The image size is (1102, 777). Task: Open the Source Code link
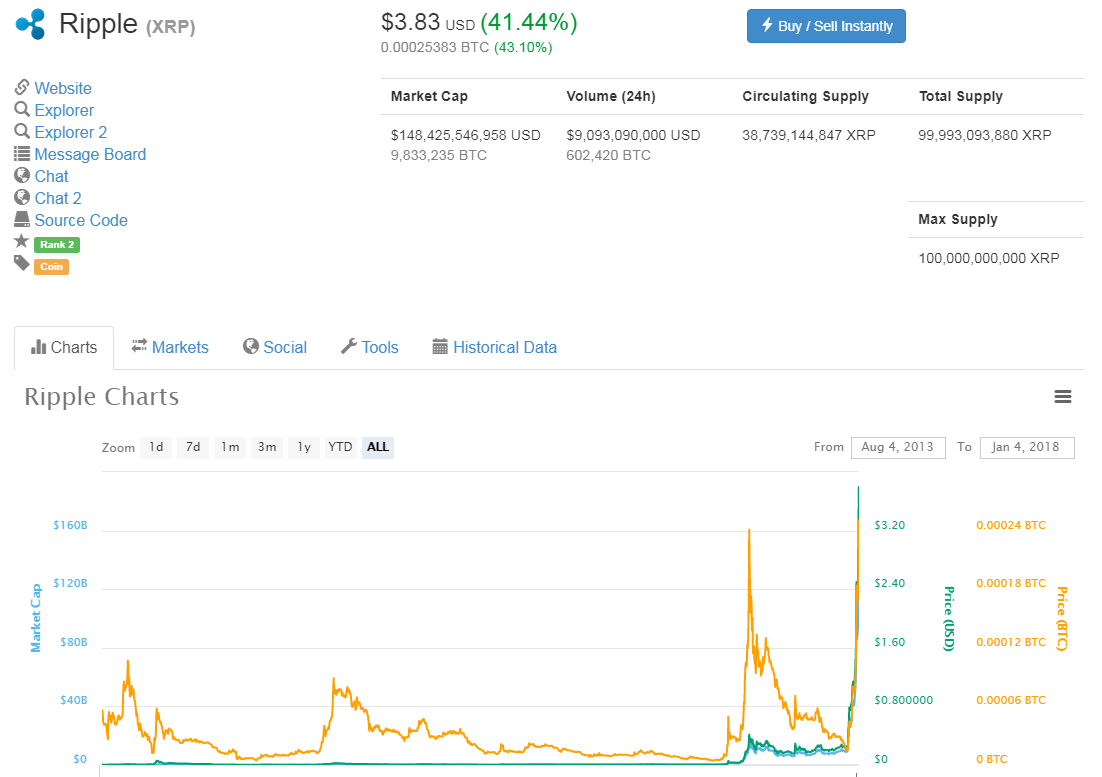coord(81,220)
